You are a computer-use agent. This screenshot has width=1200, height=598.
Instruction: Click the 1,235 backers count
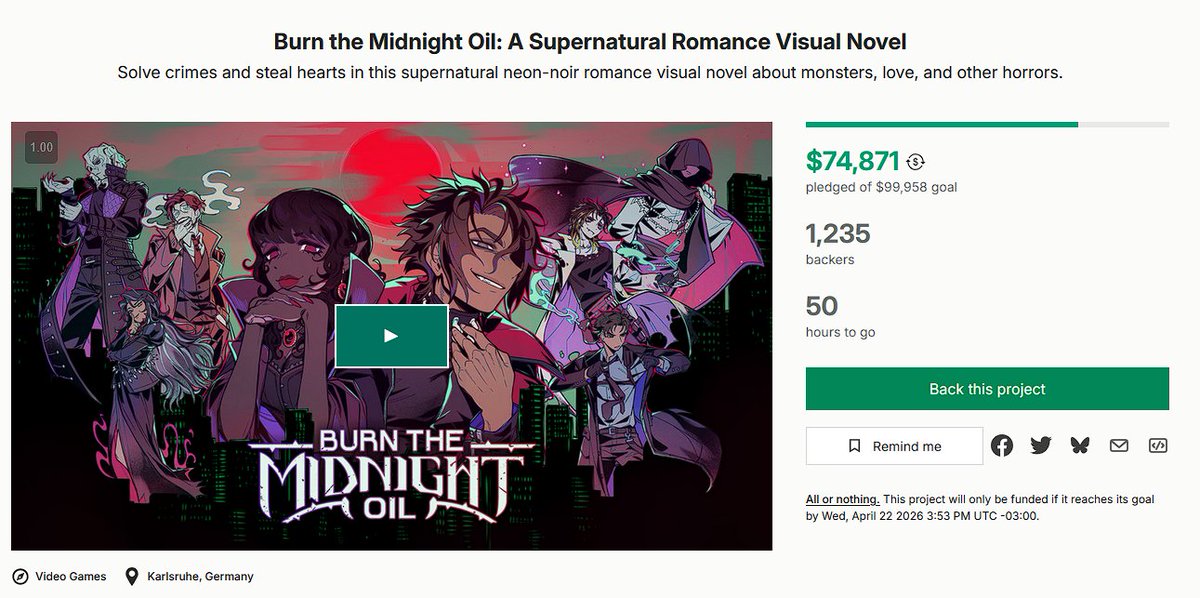(x=838, y=234)
